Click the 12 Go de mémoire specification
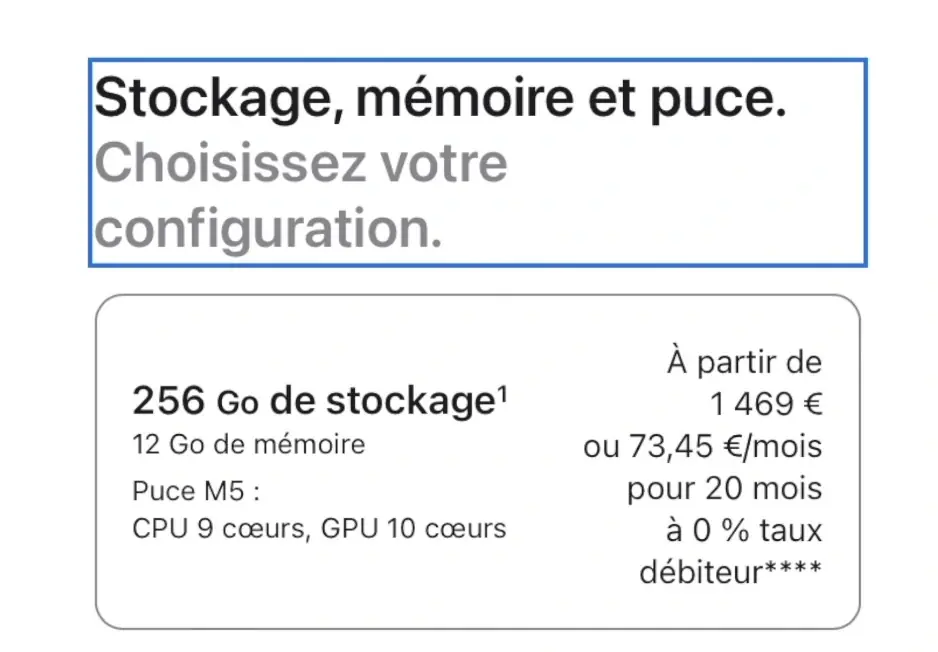 249,445
